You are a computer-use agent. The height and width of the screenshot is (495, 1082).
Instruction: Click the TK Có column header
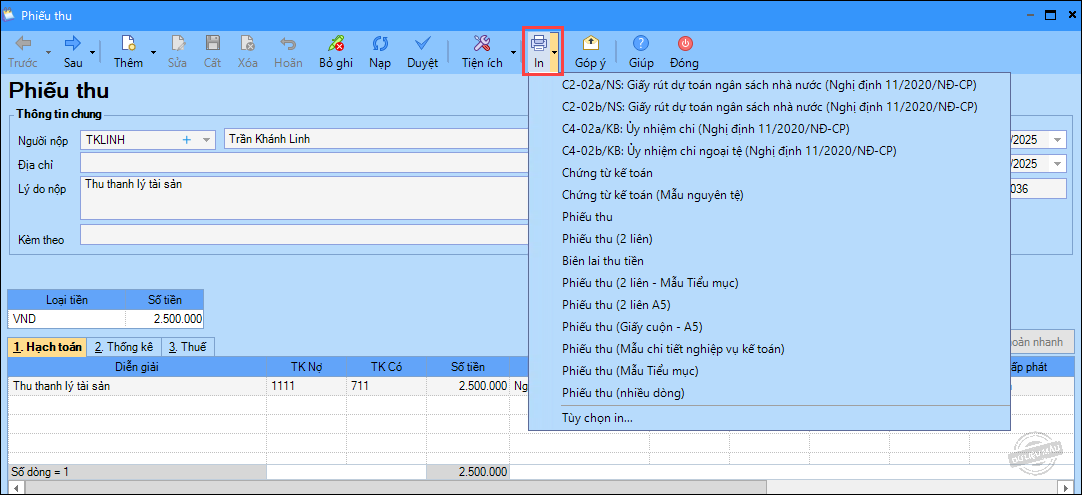pos(386,367)
